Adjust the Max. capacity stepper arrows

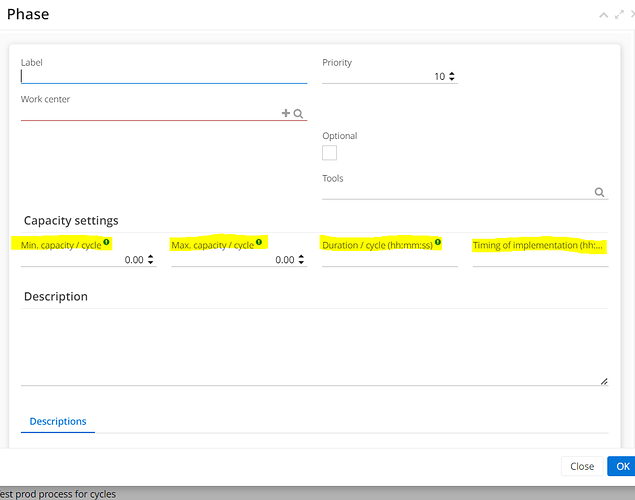click(x=301, y=260)
